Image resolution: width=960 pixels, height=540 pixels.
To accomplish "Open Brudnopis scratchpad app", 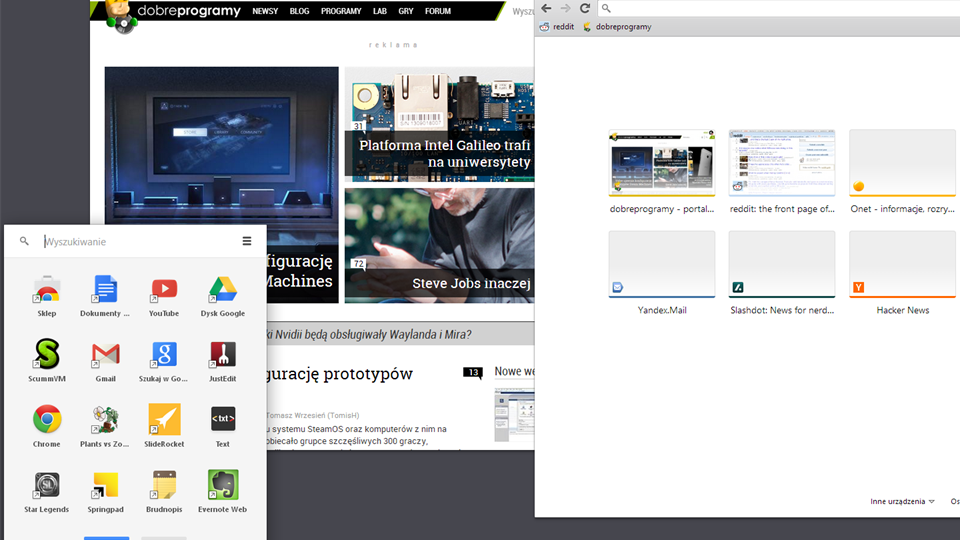I will coord(164,486).
